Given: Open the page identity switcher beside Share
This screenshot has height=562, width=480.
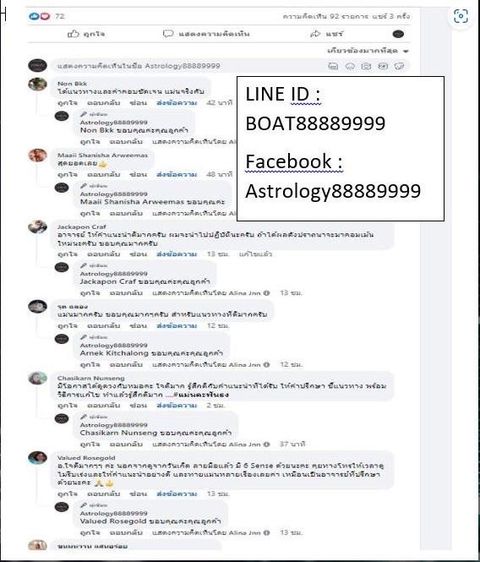Looking at the screenshot, I should (x=398, y=34).
